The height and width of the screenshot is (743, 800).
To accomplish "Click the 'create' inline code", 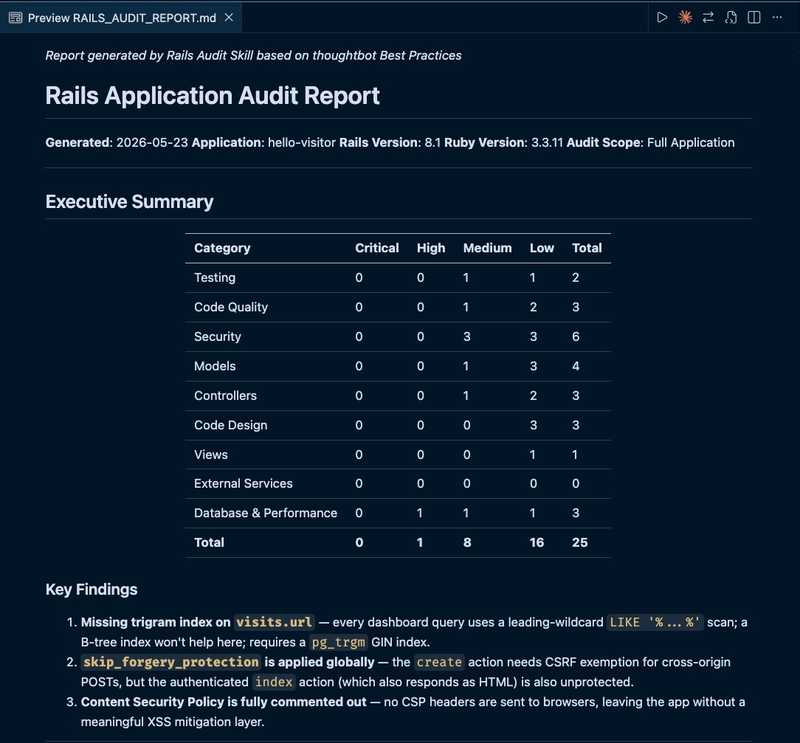I will point(439,662).
